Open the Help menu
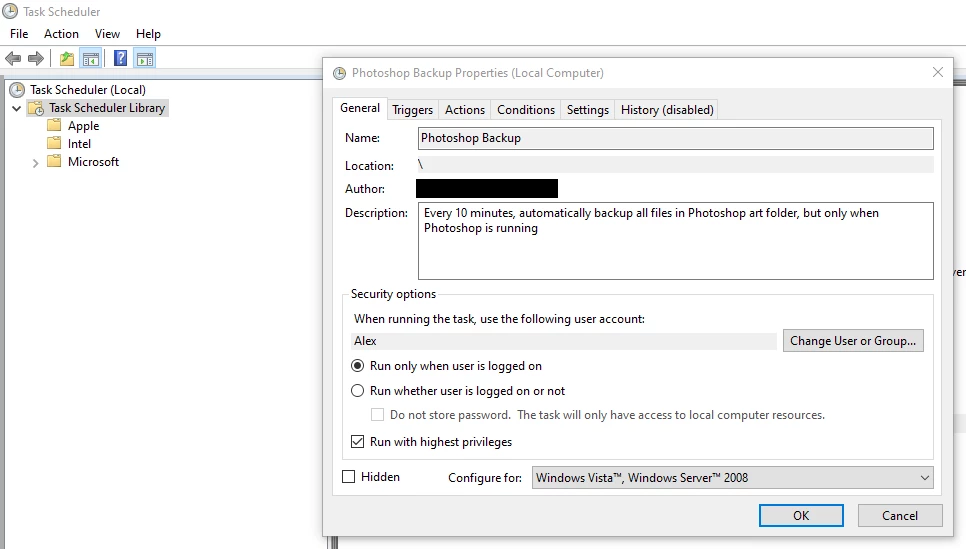966x549 pixels. (148, 34)
